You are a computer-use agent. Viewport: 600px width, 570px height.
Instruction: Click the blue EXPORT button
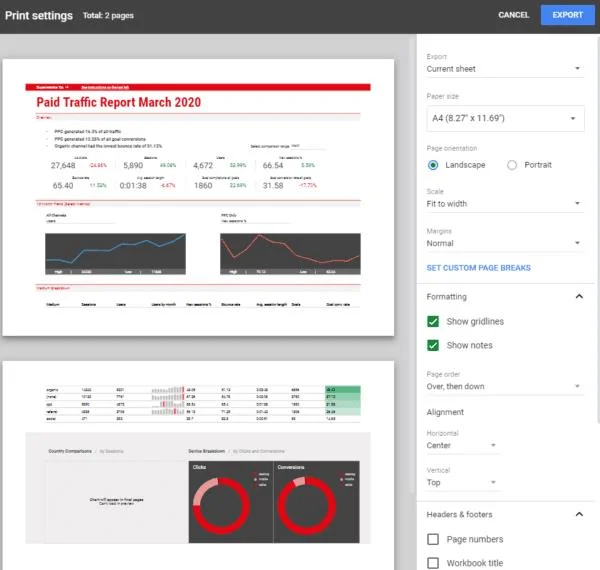tap(567, 15)
